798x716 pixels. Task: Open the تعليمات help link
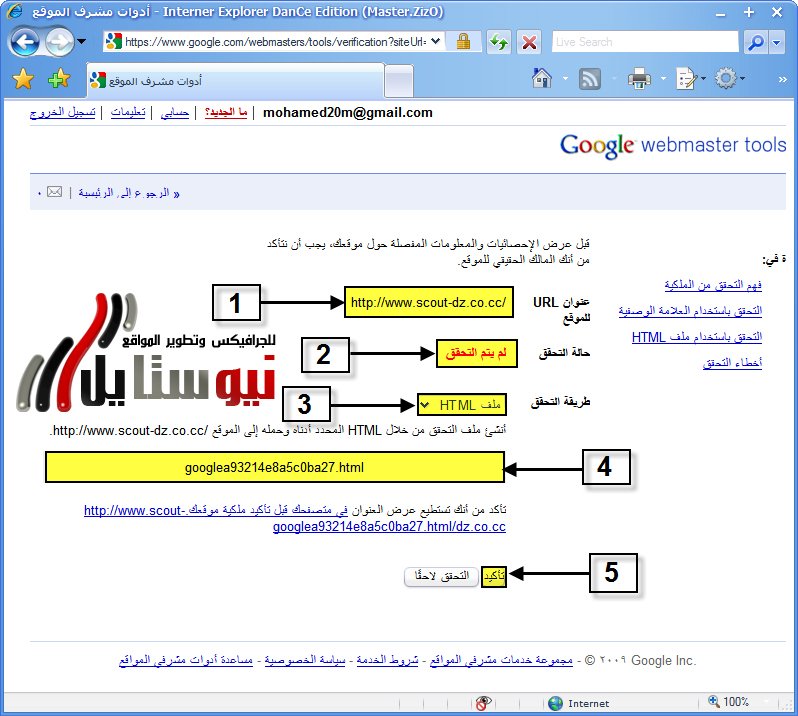click(x=128, y=112)
